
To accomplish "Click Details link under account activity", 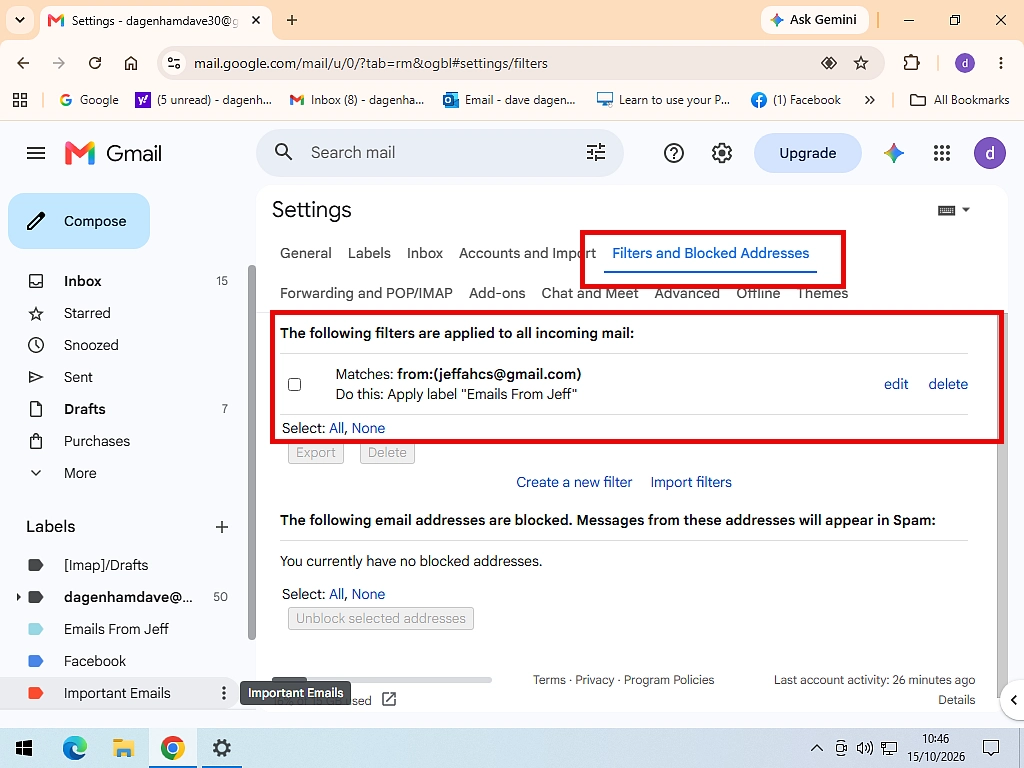I will click(x=957, y=699).
